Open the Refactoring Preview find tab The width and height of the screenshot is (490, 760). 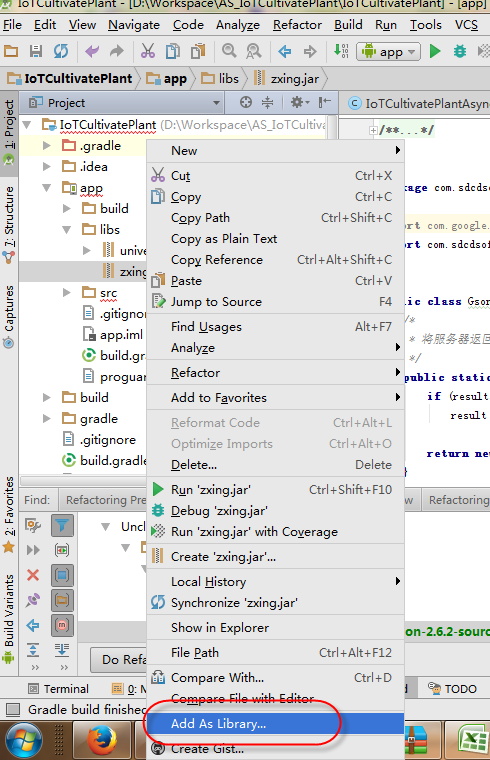(x=103, y=500)
